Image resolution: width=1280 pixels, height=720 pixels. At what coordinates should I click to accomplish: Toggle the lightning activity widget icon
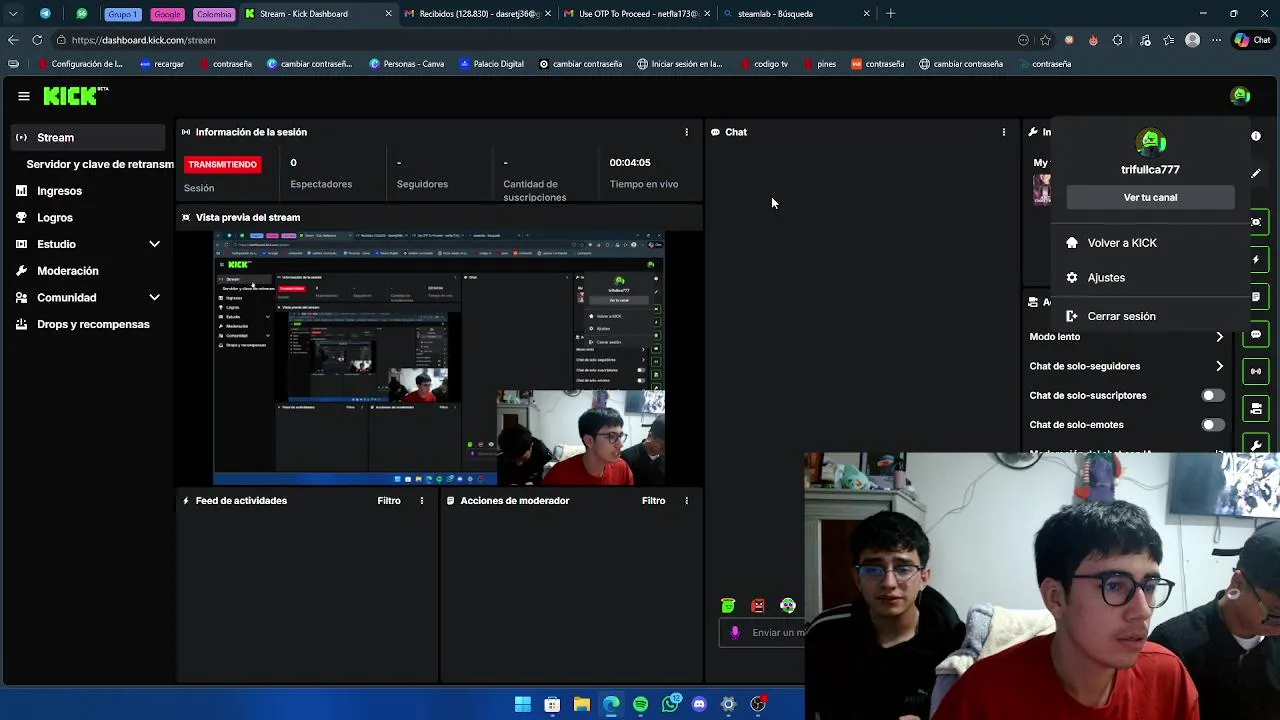(1256, 260)
